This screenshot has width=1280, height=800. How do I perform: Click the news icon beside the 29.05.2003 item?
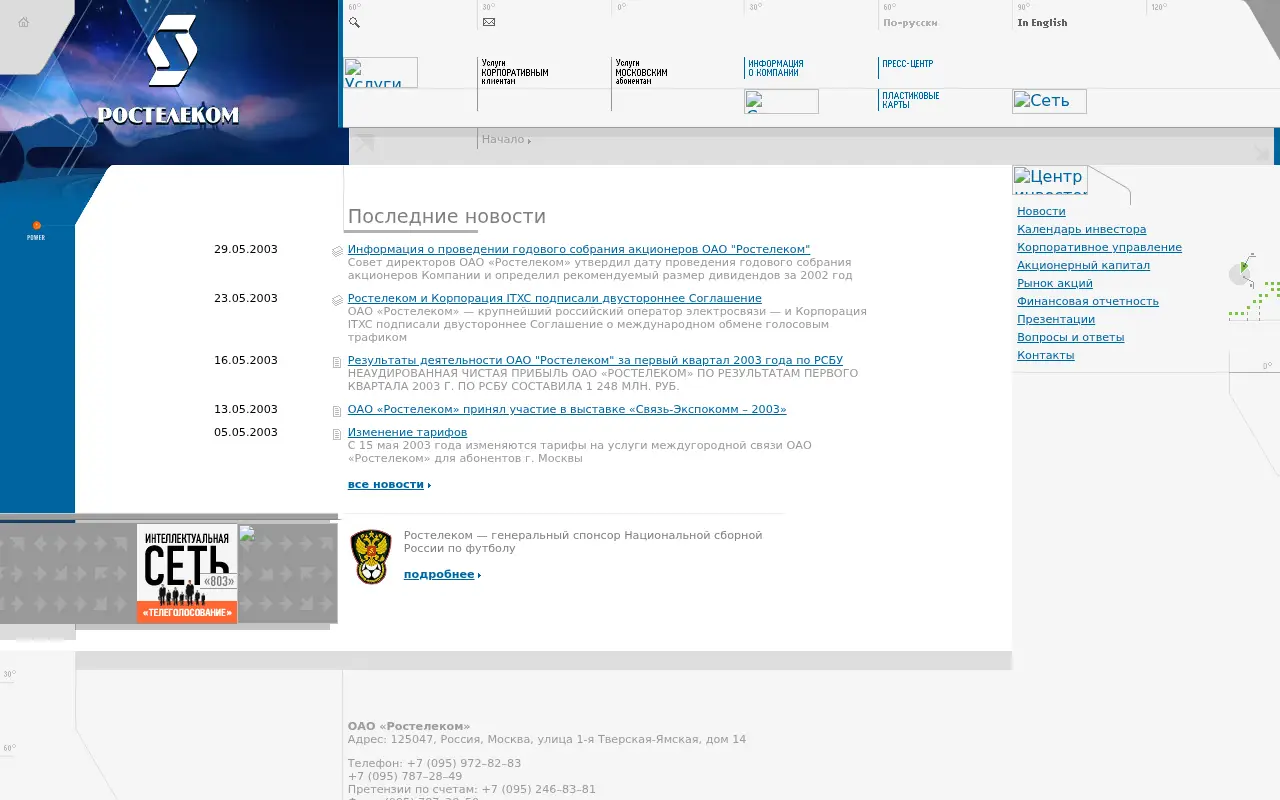point(337,251)
